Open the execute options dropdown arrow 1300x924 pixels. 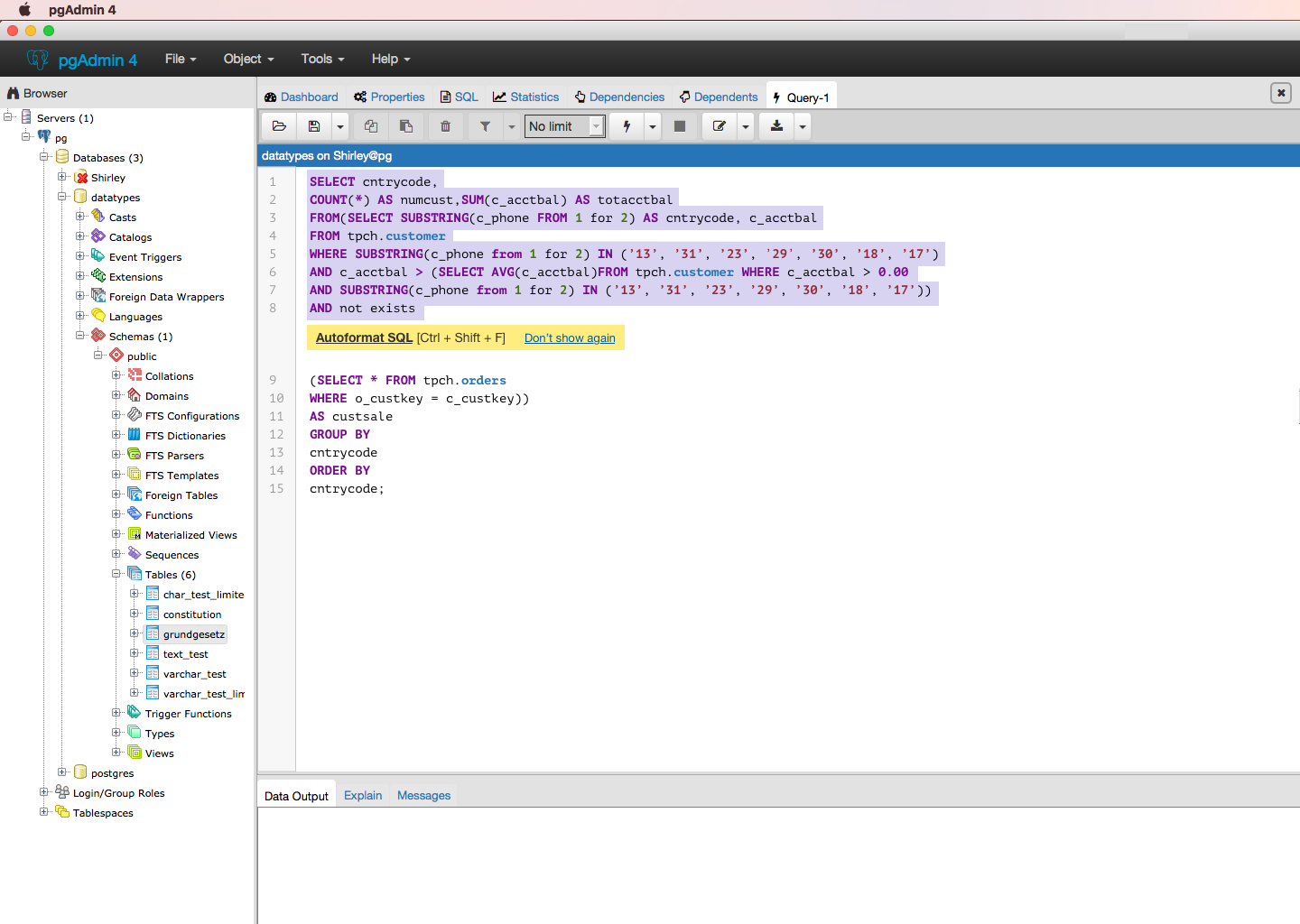tap(653, 126)
